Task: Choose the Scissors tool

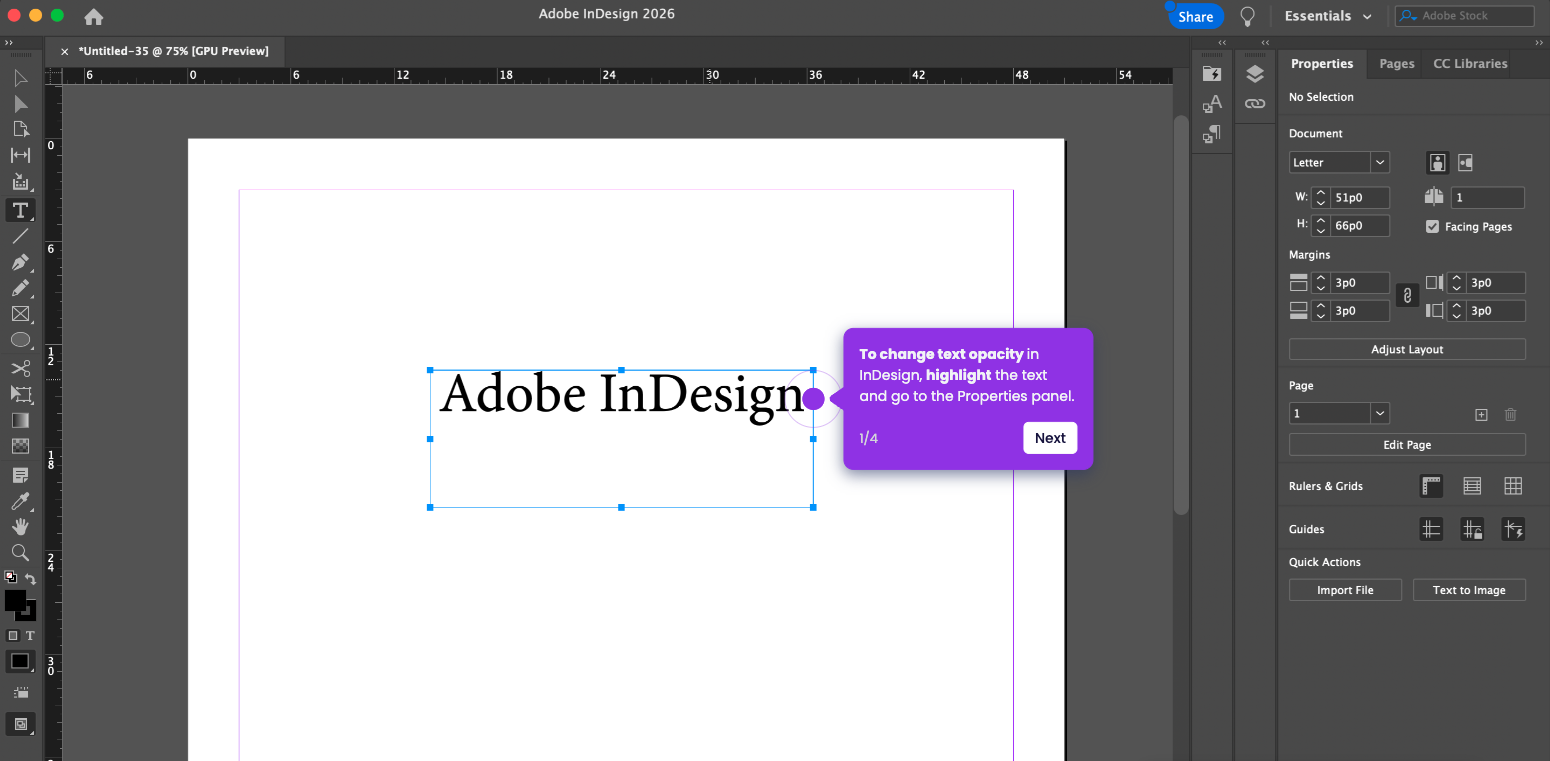Action: (x=21, y=368)
